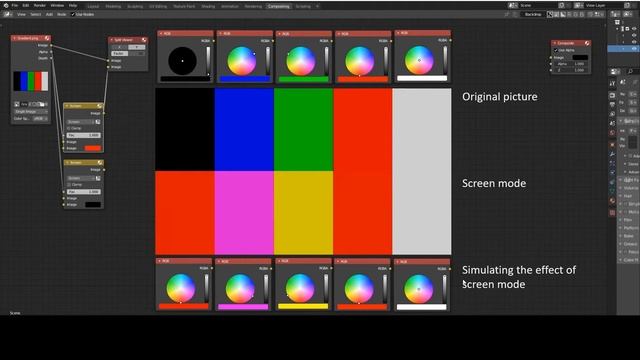
Task: Click color wheel in bottom magenta RGB node
Action: click(240, 288)
